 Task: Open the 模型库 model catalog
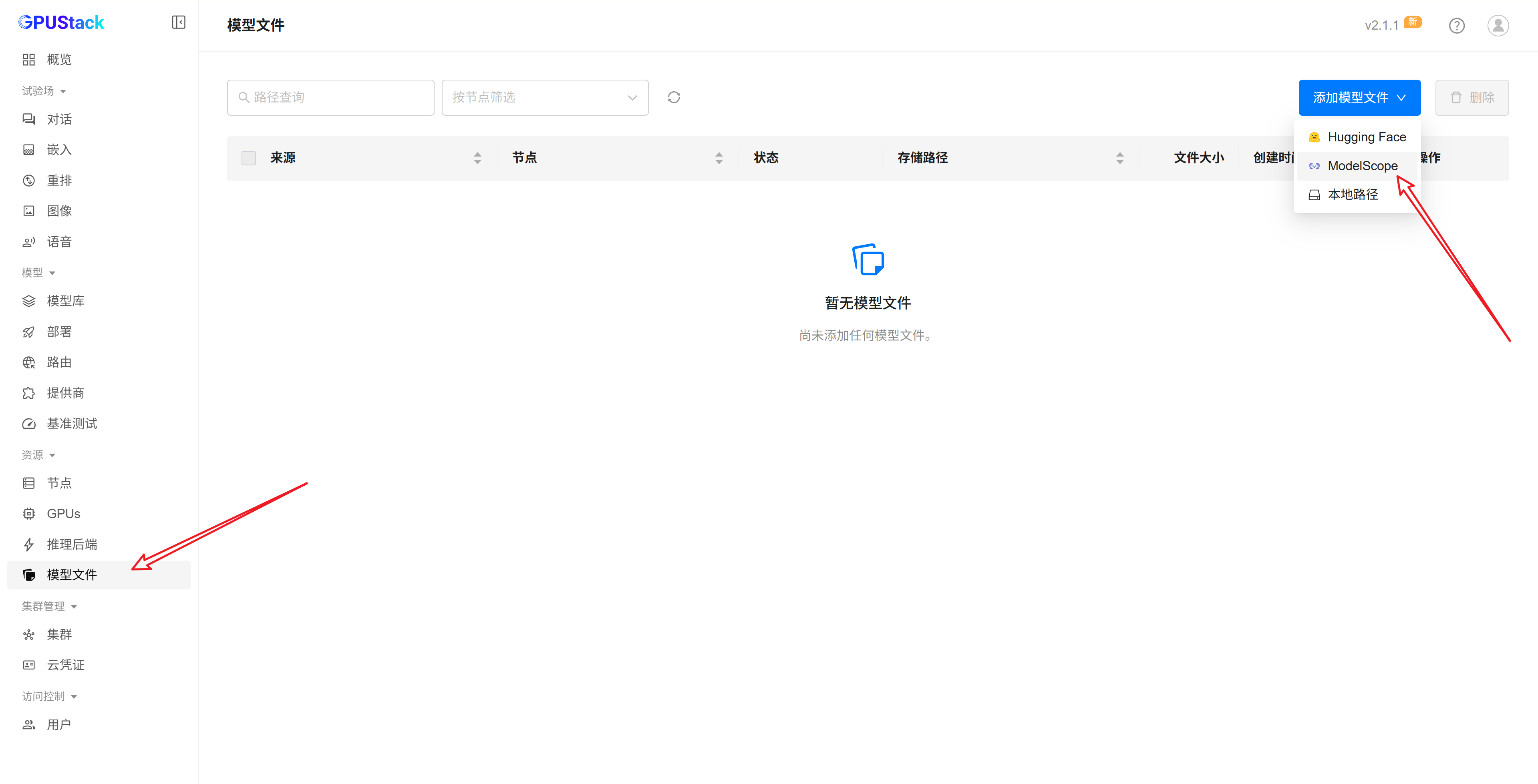tap(99, 301)
